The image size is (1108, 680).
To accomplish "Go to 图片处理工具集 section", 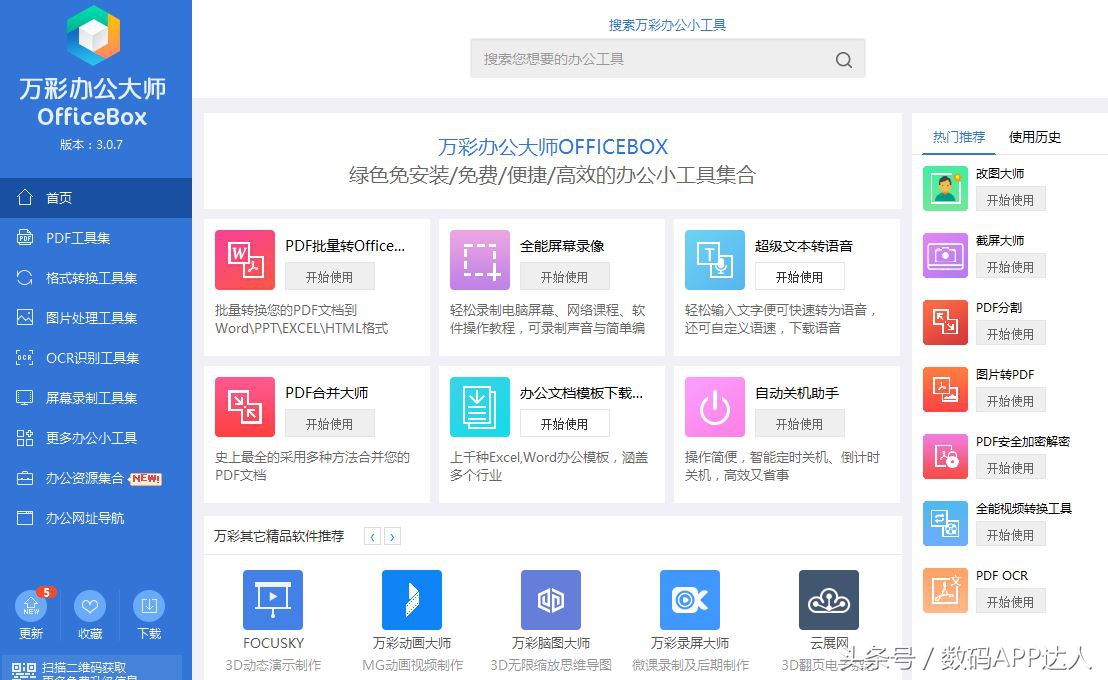I will [95, 318].
